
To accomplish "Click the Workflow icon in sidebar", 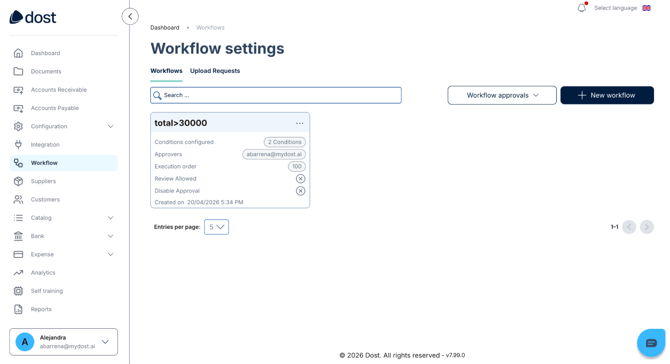I will pos(18,163).
